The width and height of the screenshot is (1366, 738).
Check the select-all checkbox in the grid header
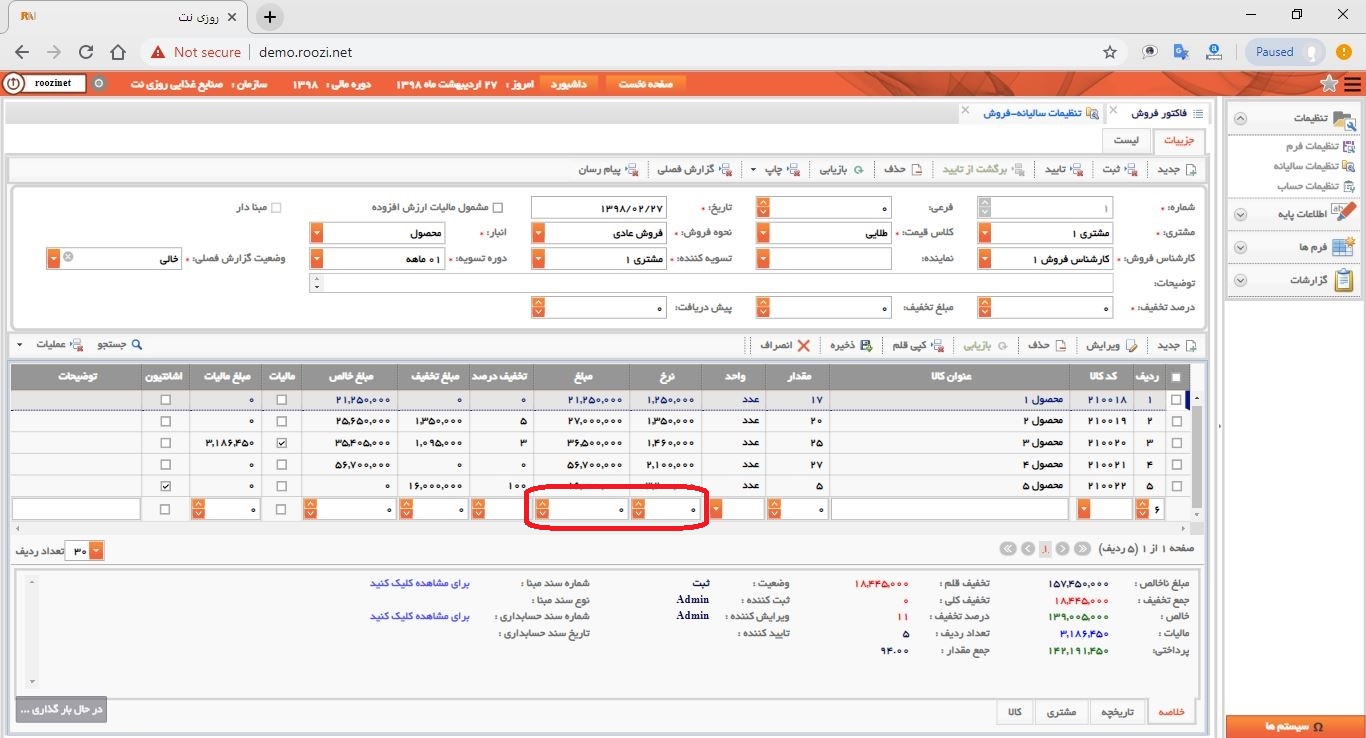1176,377
